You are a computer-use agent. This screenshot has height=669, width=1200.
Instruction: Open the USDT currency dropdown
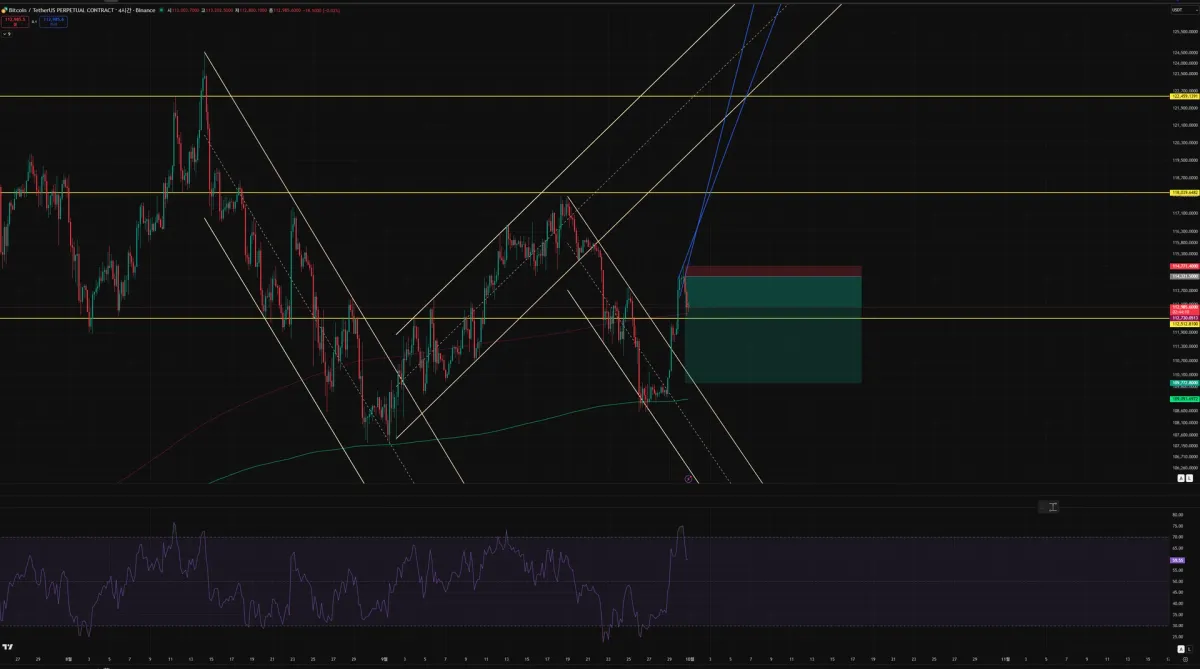[x=1184, y=10]
